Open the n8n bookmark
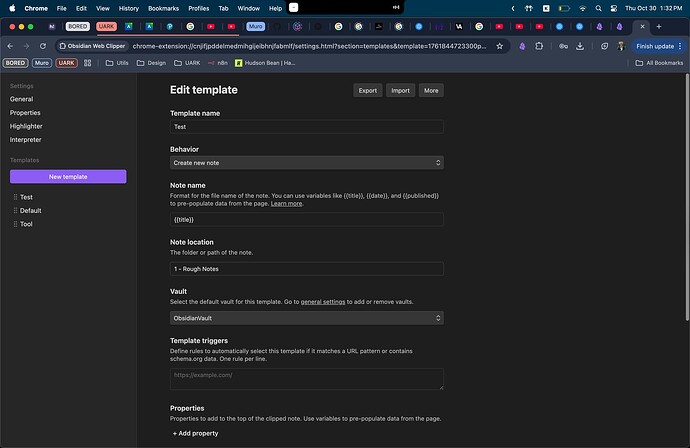This screenshot has height=448, width=690. 218,63
